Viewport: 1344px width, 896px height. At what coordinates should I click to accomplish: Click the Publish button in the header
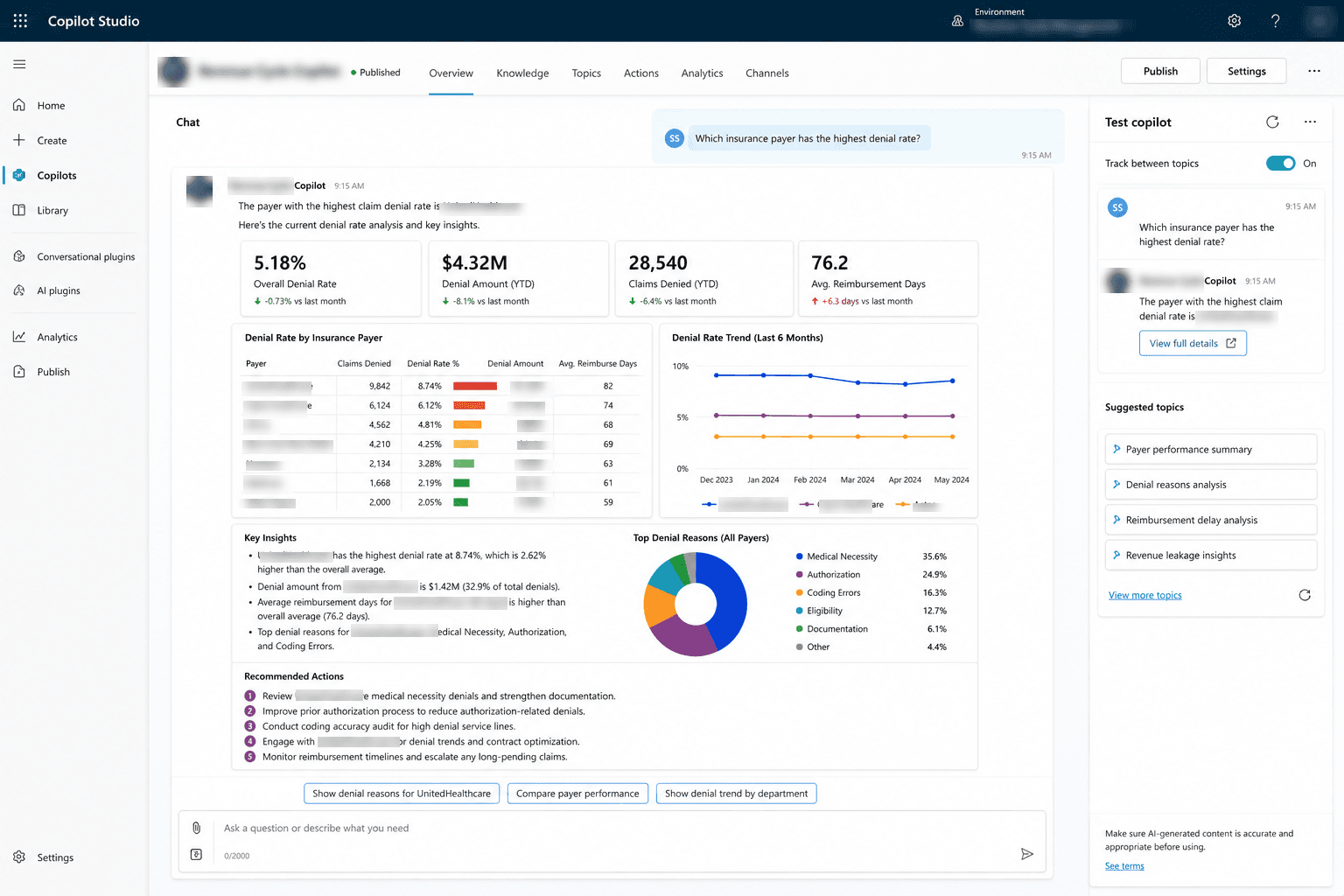(1160, 71)
